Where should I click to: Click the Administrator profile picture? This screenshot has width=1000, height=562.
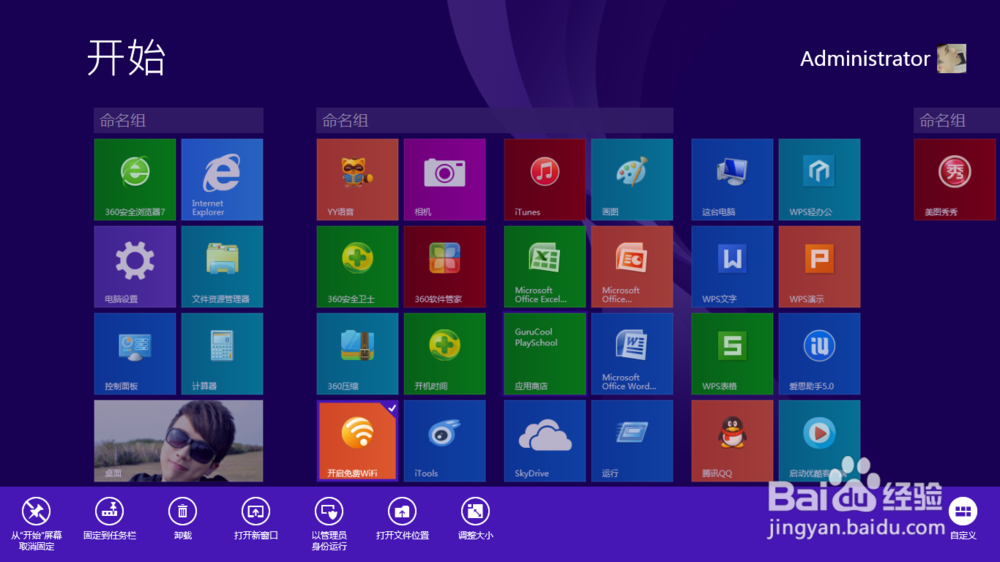[x=952, y=59]
